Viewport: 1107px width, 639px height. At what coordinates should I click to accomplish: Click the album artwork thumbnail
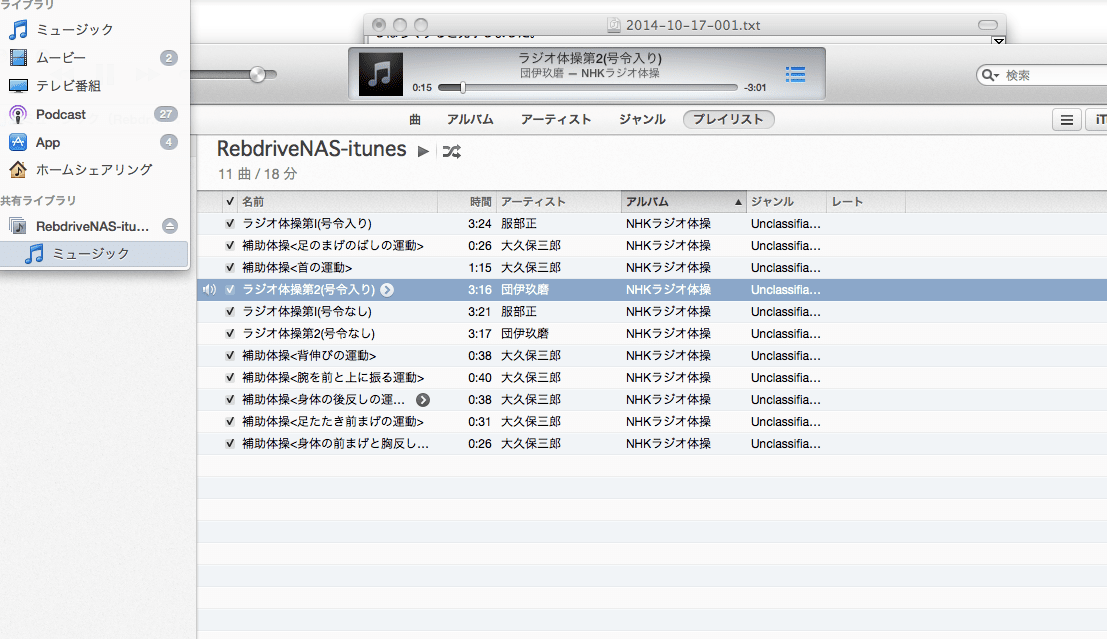click(381, 73)
